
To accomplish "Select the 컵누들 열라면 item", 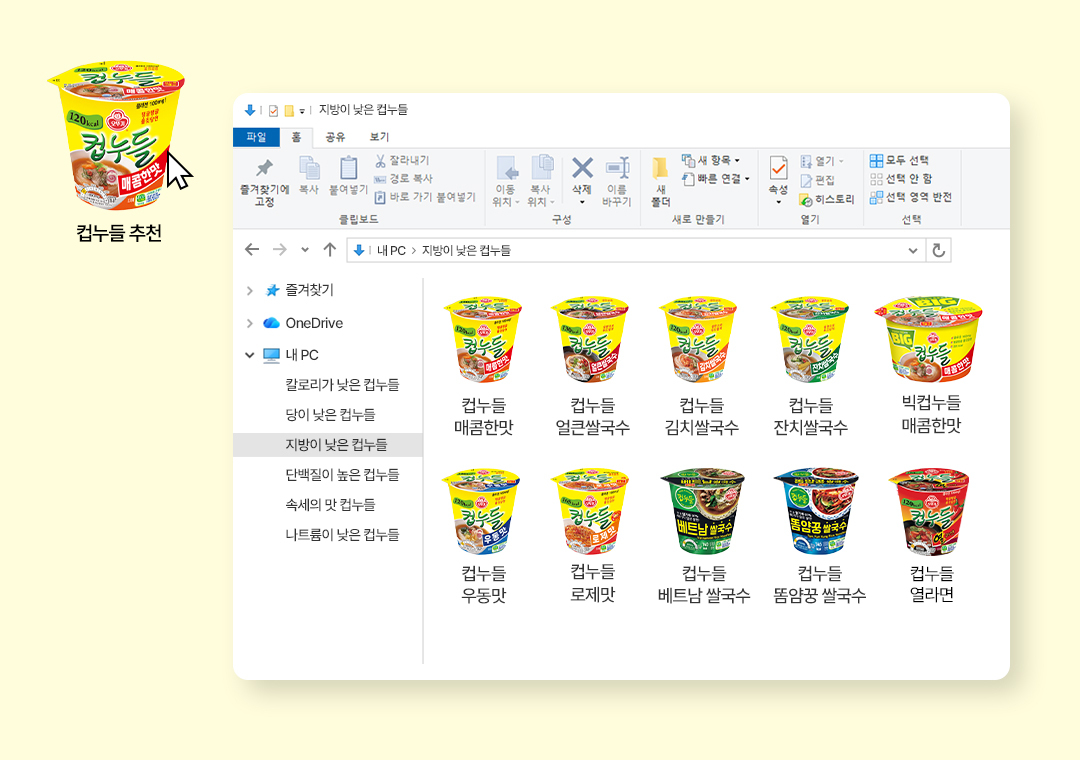I will click(x=931, y=537).
